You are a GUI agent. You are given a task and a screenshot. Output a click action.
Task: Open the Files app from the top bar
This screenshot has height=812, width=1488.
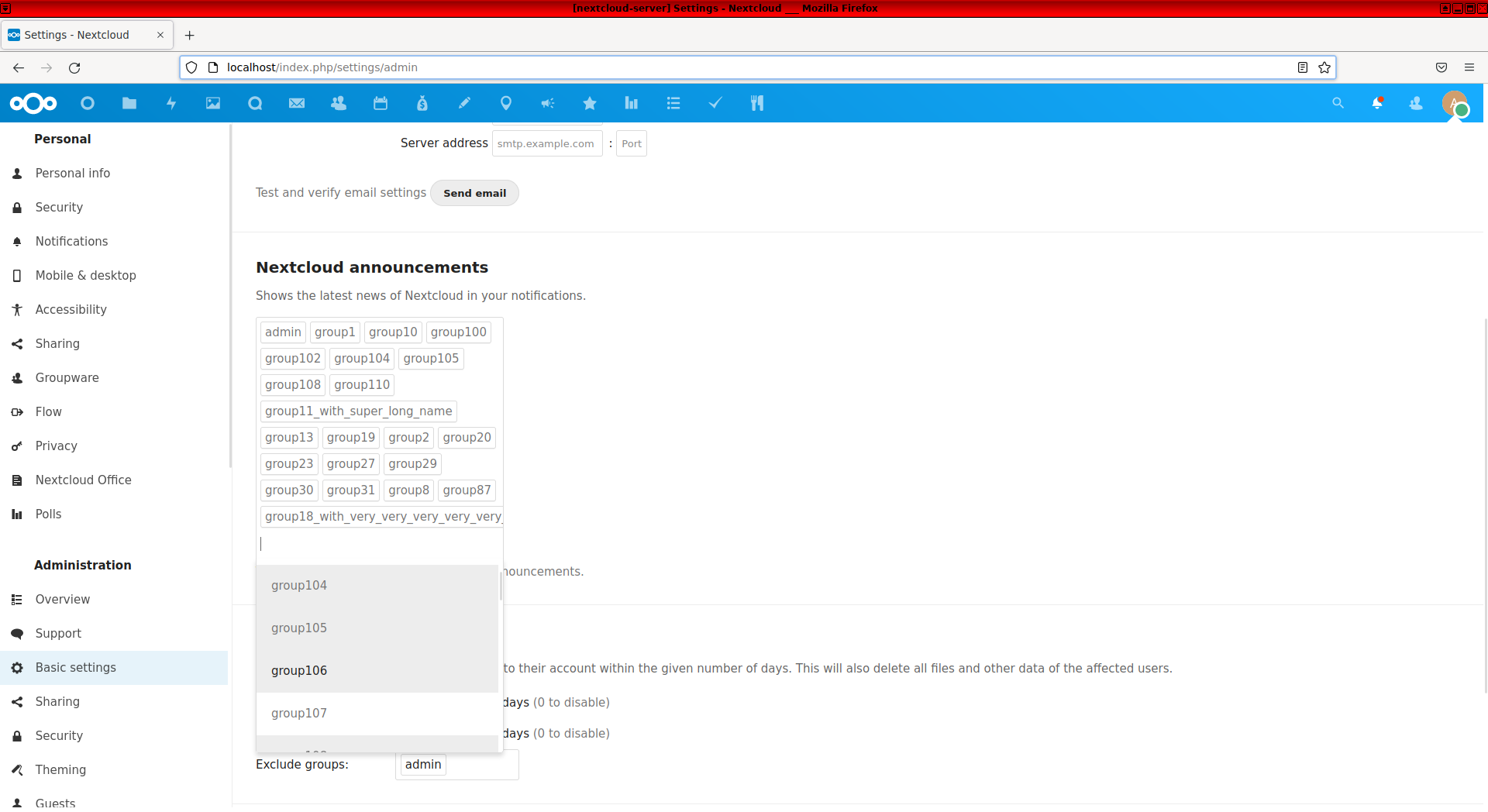tap(129, 103)
